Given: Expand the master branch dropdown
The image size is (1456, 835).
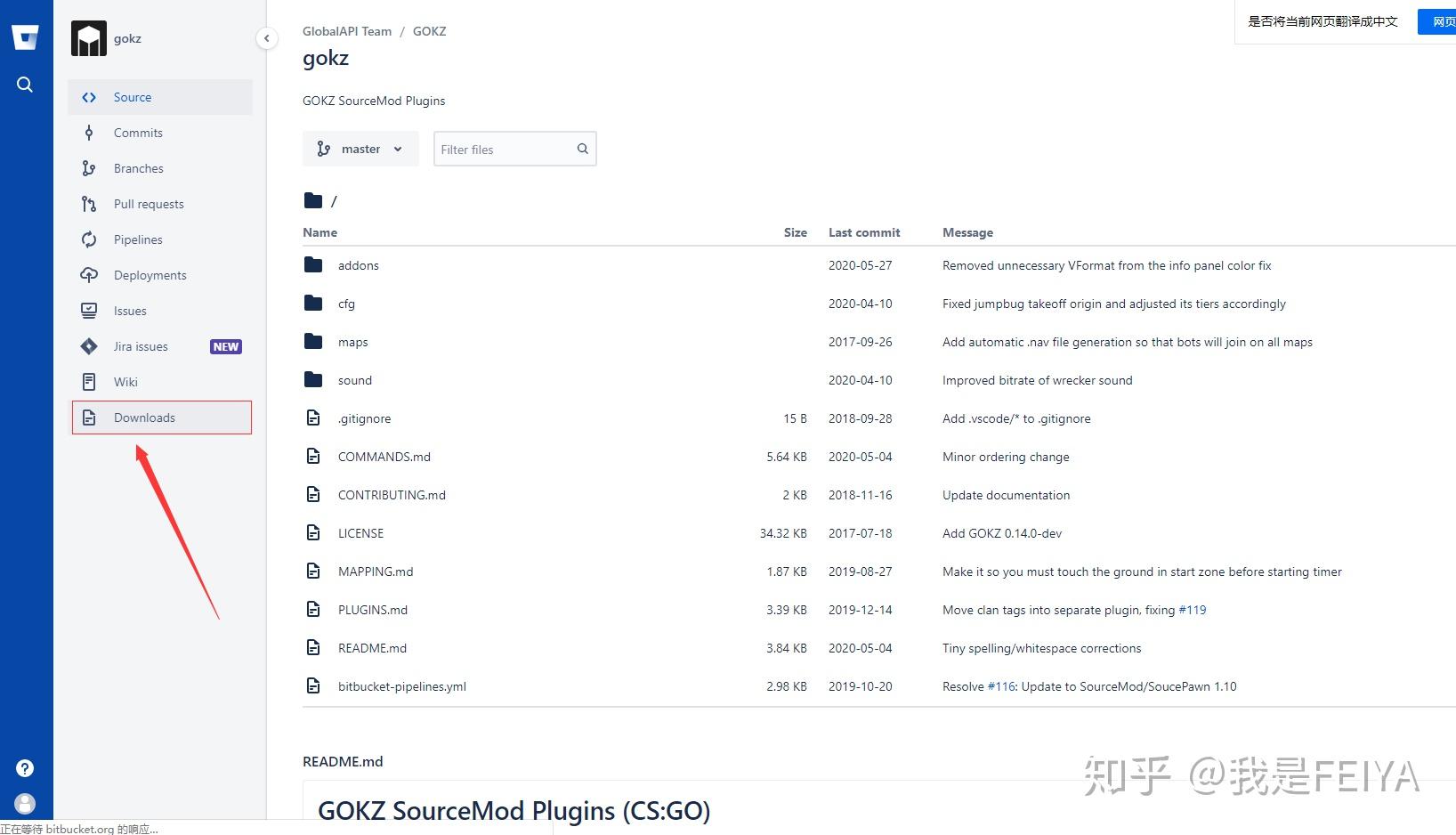Looking at the screenshot, I should 360,149.
